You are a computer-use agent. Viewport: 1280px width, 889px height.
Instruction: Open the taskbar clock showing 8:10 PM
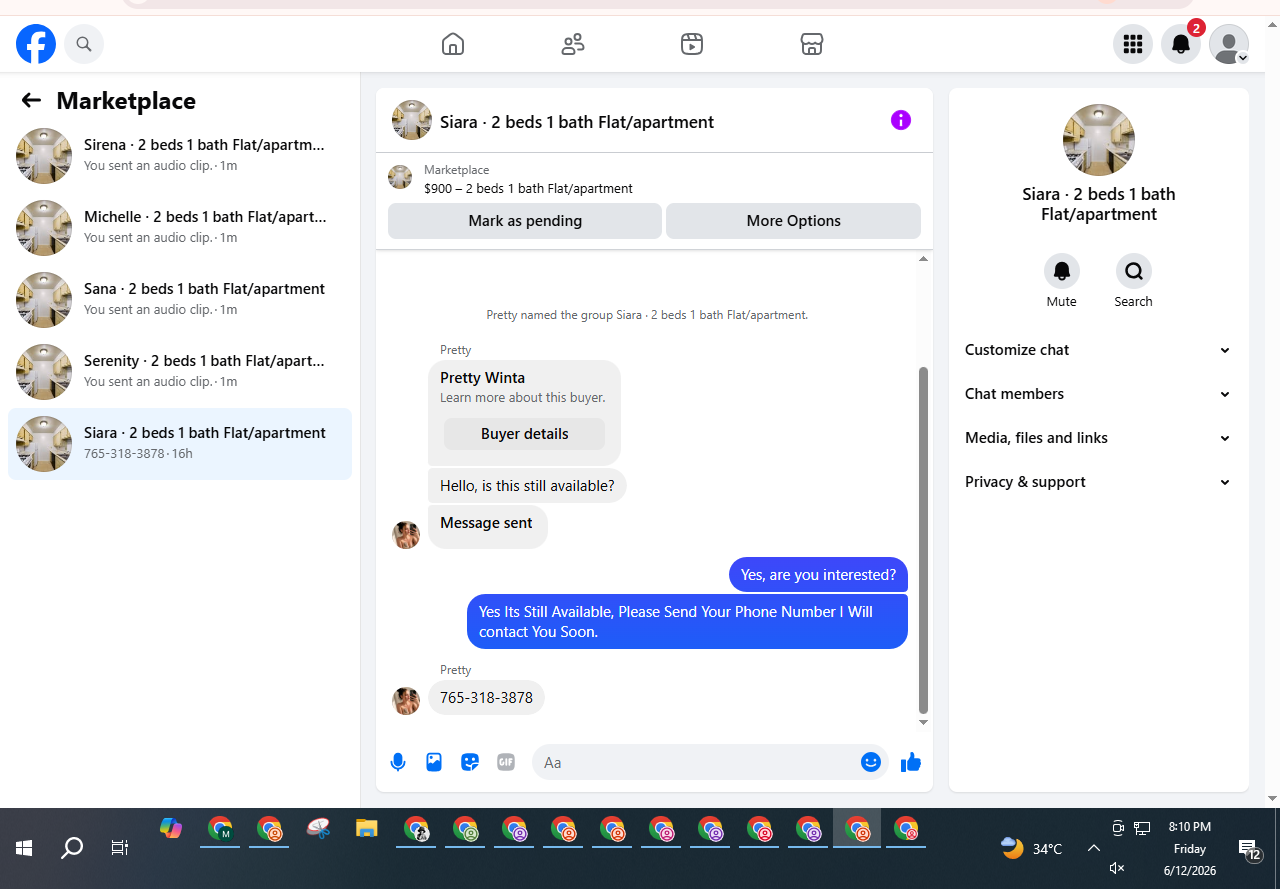click(x=1189, y=848)
